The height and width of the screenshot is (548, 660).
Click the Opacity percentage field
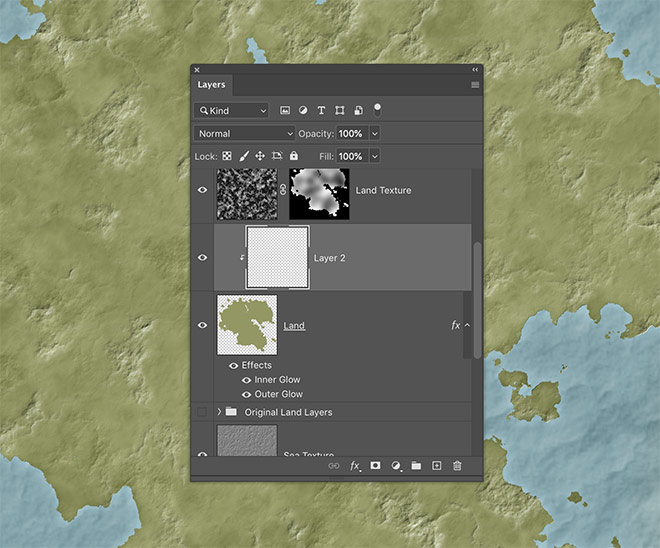click(351, 133)
